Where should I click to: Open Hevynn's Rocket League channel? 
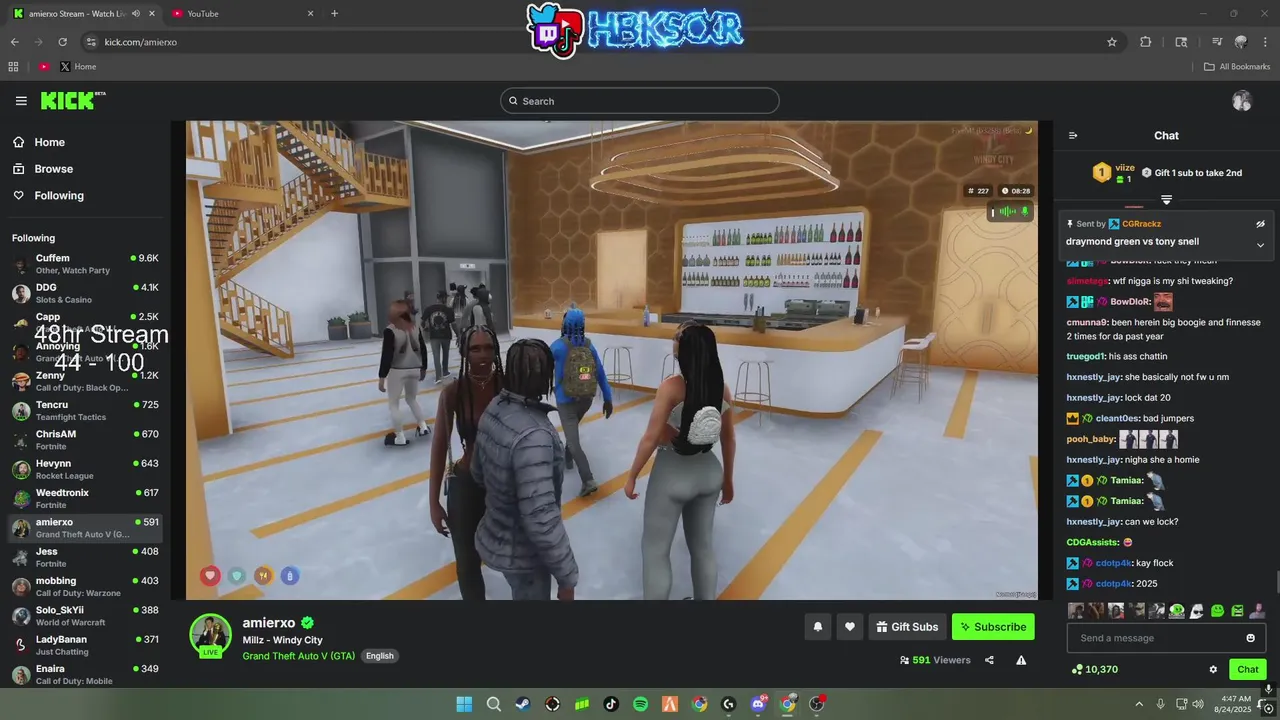point(86,469)
